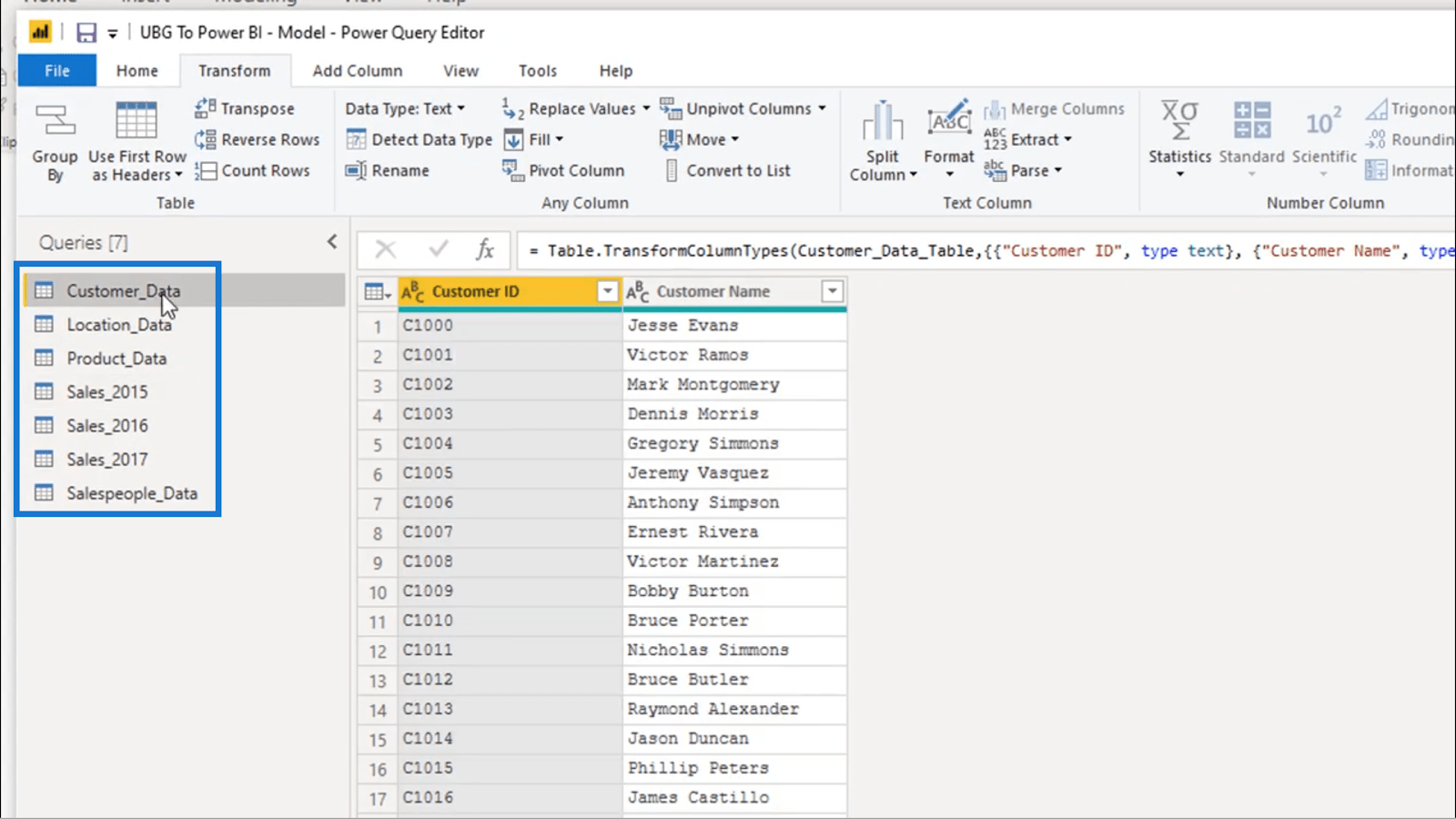Click inside the formula bar text

coord(987,250)
